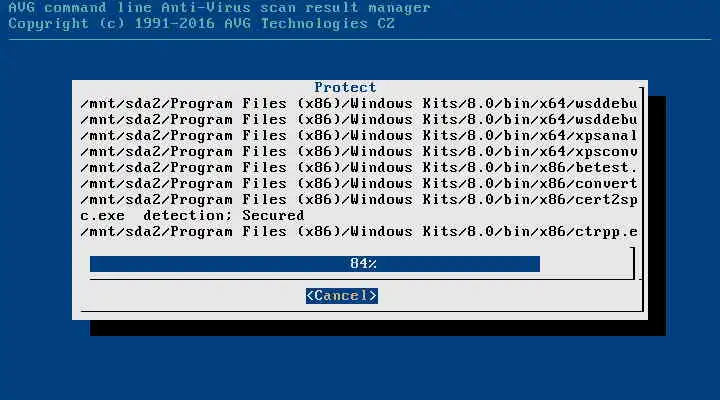720x400 pixels.
Task: Click the c.exe detection result line
Action: coord(192,215)
